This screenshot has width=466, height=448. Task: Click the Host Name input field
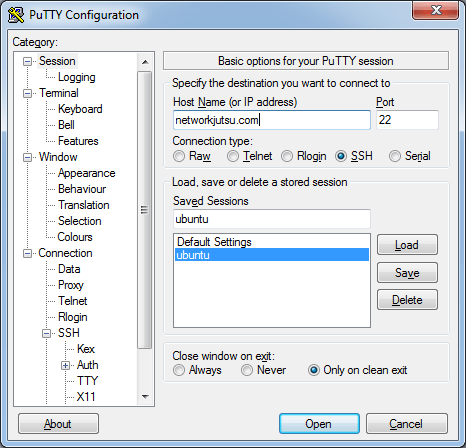tap(272, 120)
